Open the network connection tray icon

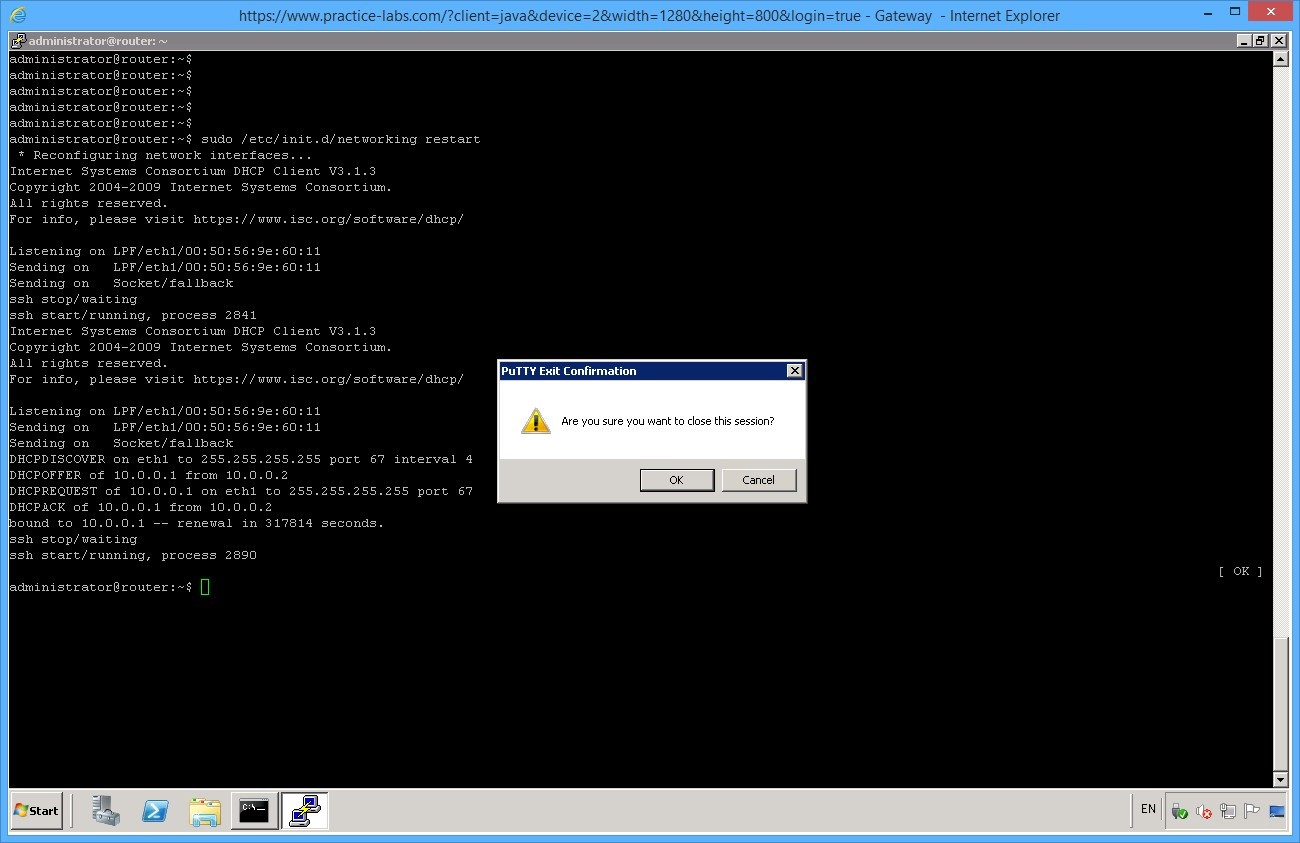(x=1228, y=811)
